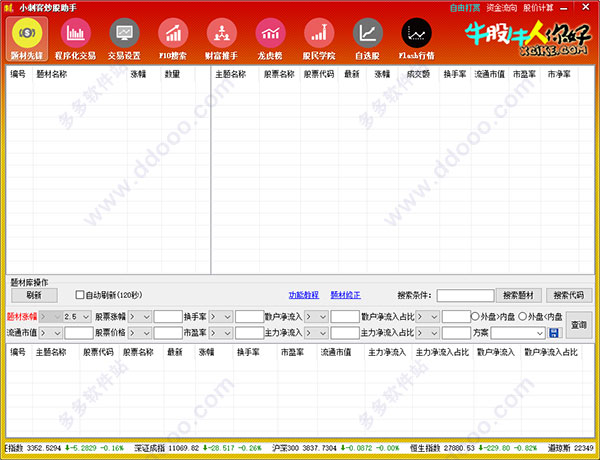Open 股价计算 in the title bar
Viewport: 600px width, 460px height.
538,8
